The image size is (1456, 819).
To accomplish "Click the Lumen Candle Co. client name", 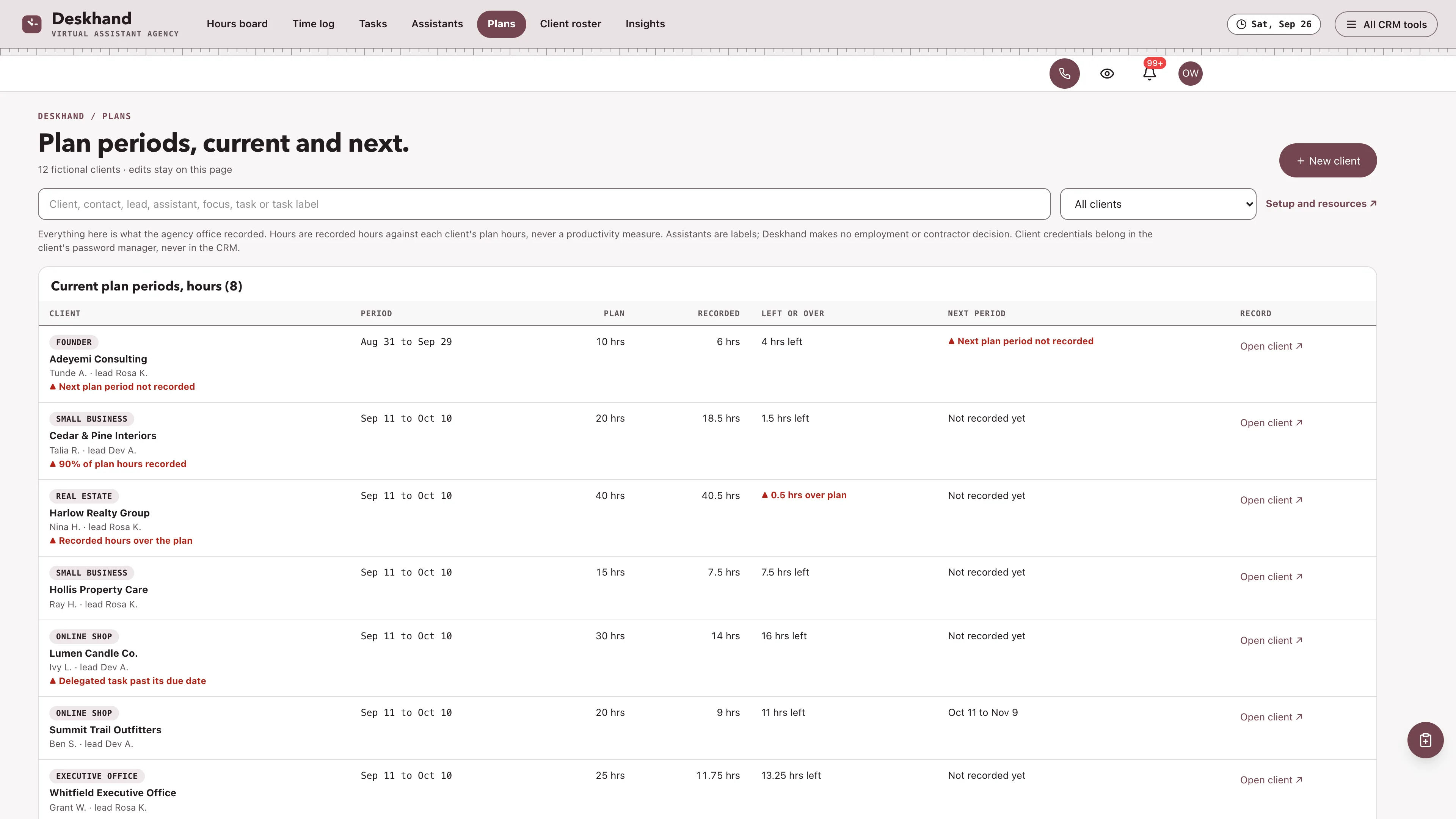I will point(93,653).
